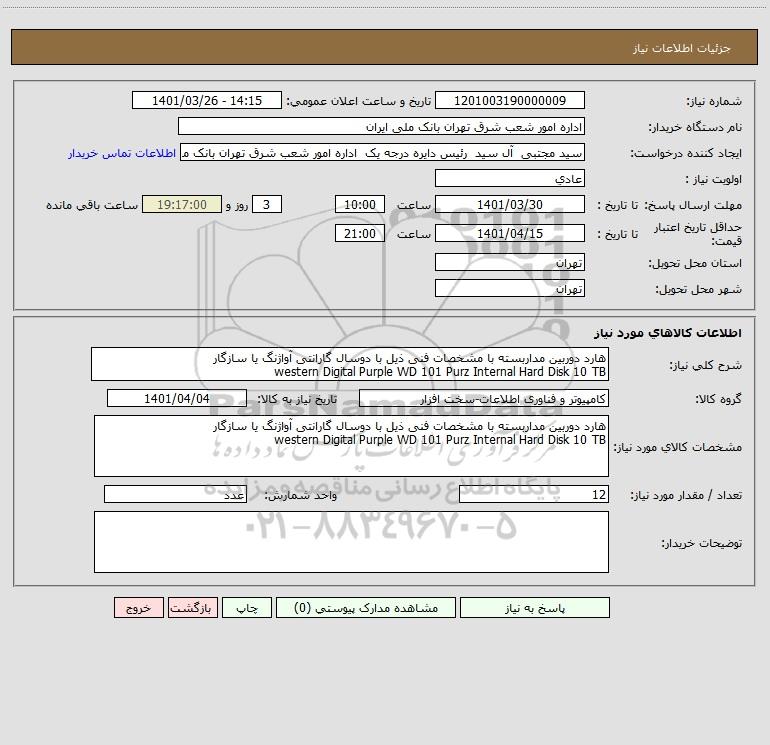The image size is (770, 745).
Task: Click the واحد شمارش label
Action: (x=301, y=496)
